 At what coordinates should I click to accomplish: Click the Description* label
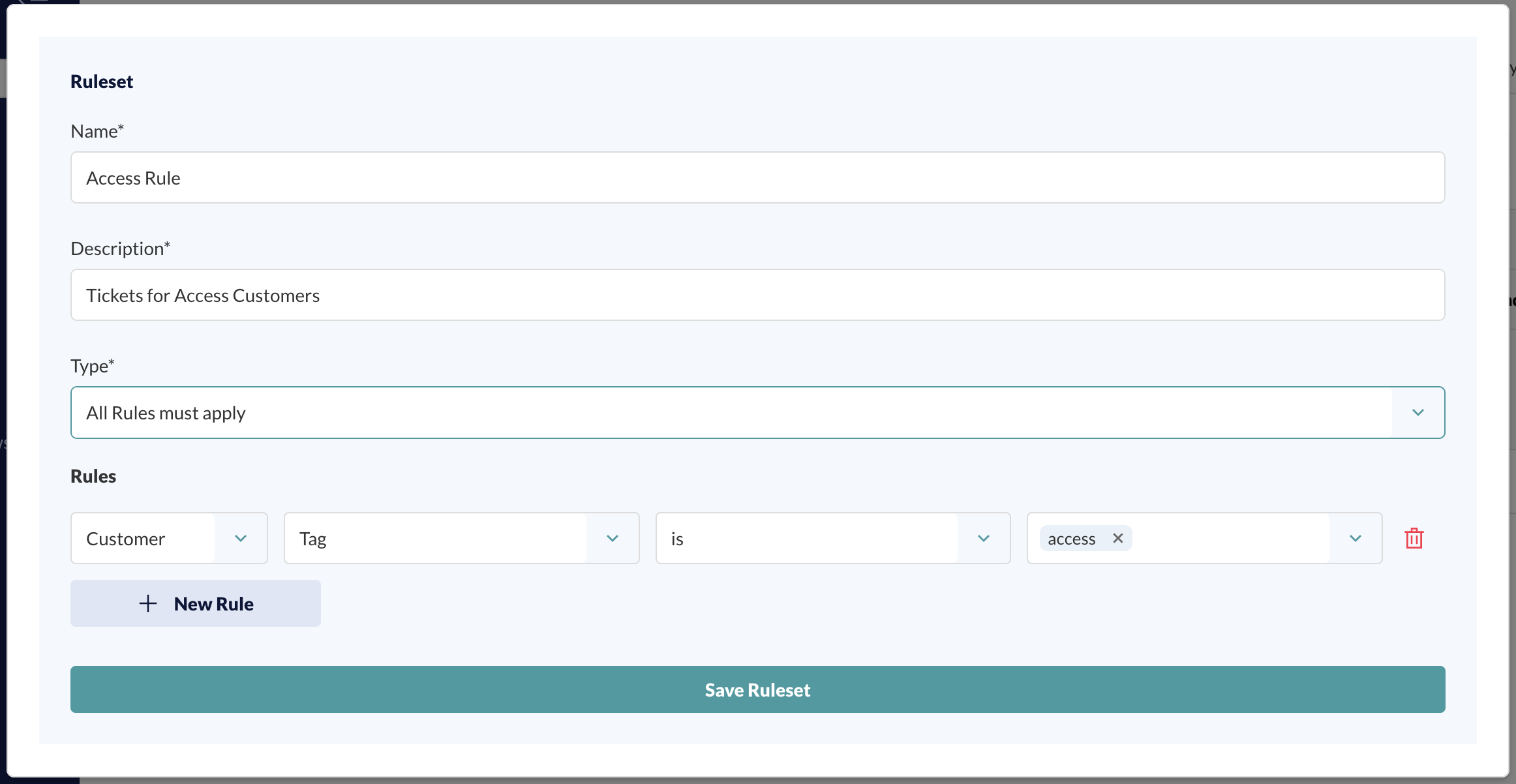pos(121,249)
